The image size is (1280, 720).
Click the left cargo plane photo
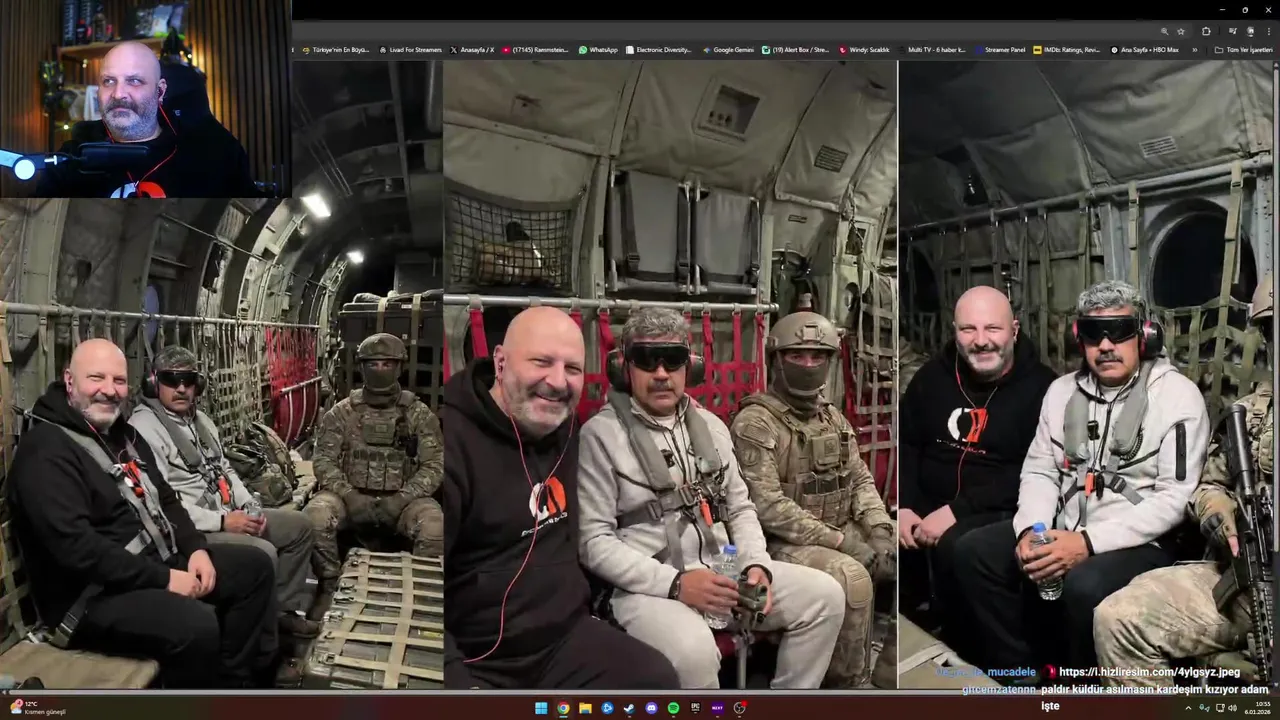(x=221, y=375)
